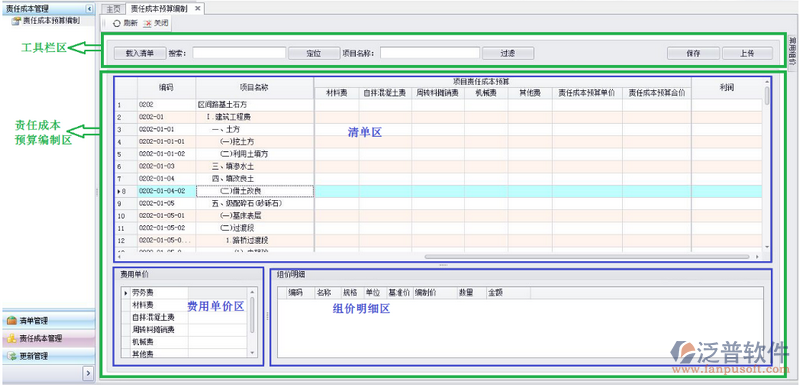Viewport: 800px width, 385px height.
Task: Click the 刷新 refresh icon
Action: [117, 23]
